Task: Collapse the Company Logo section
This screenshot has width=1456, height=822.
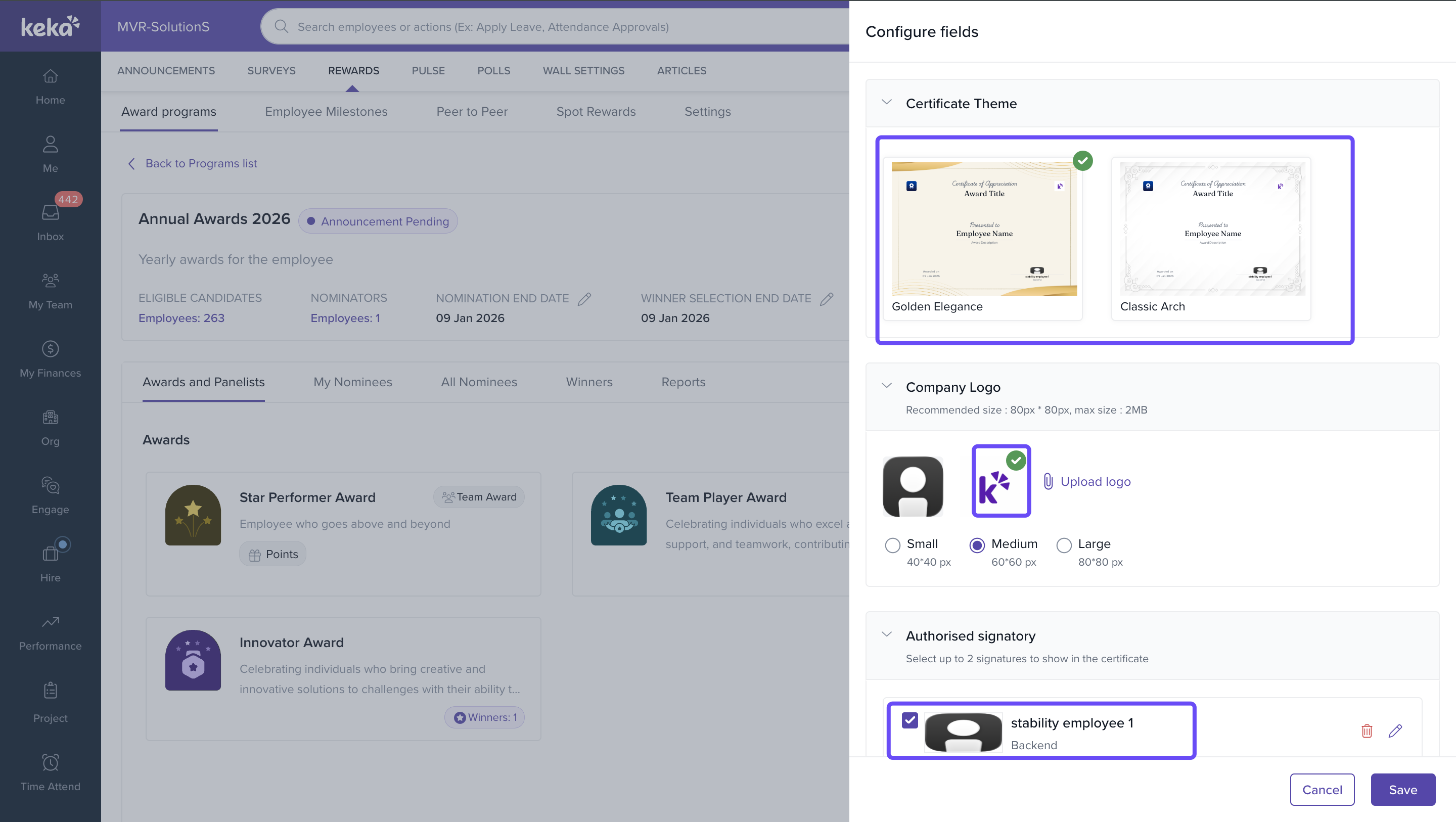Action: (887, 386)
